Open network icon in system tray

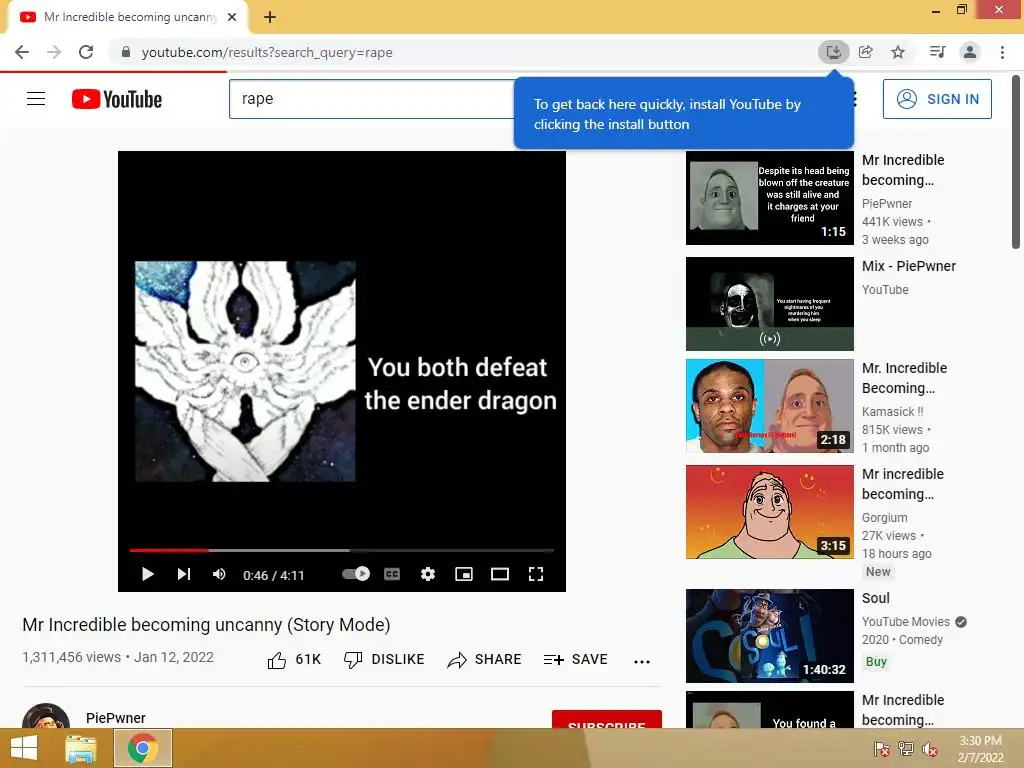point(906,749)
